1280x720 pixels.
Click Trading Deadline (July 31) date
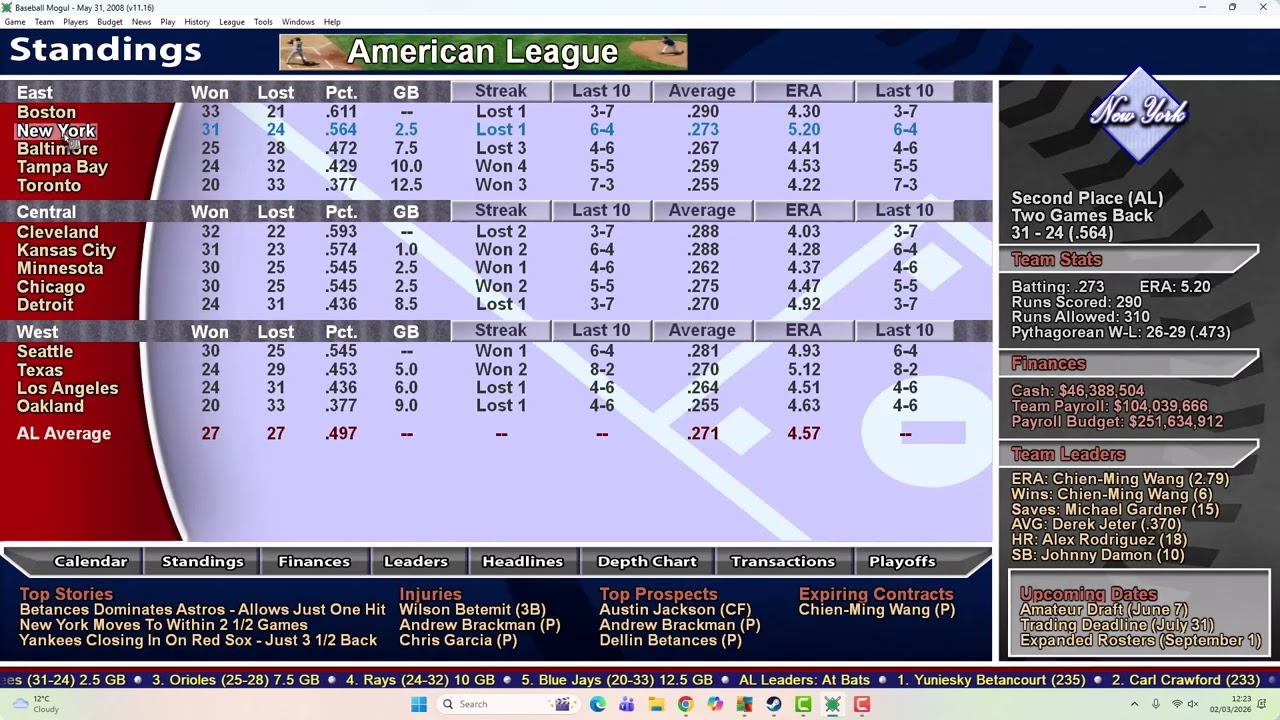(x=1117, y=625)
